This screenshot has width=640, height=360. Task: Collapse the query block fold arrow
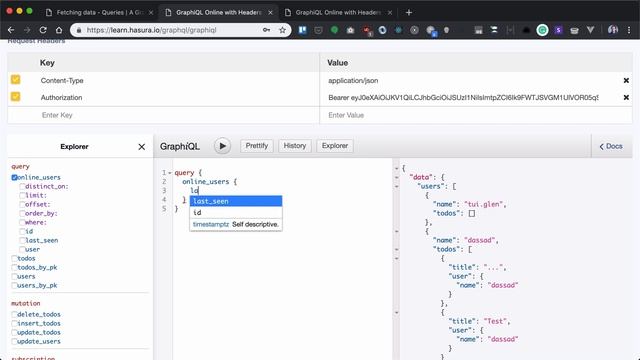tap(170, 173)
